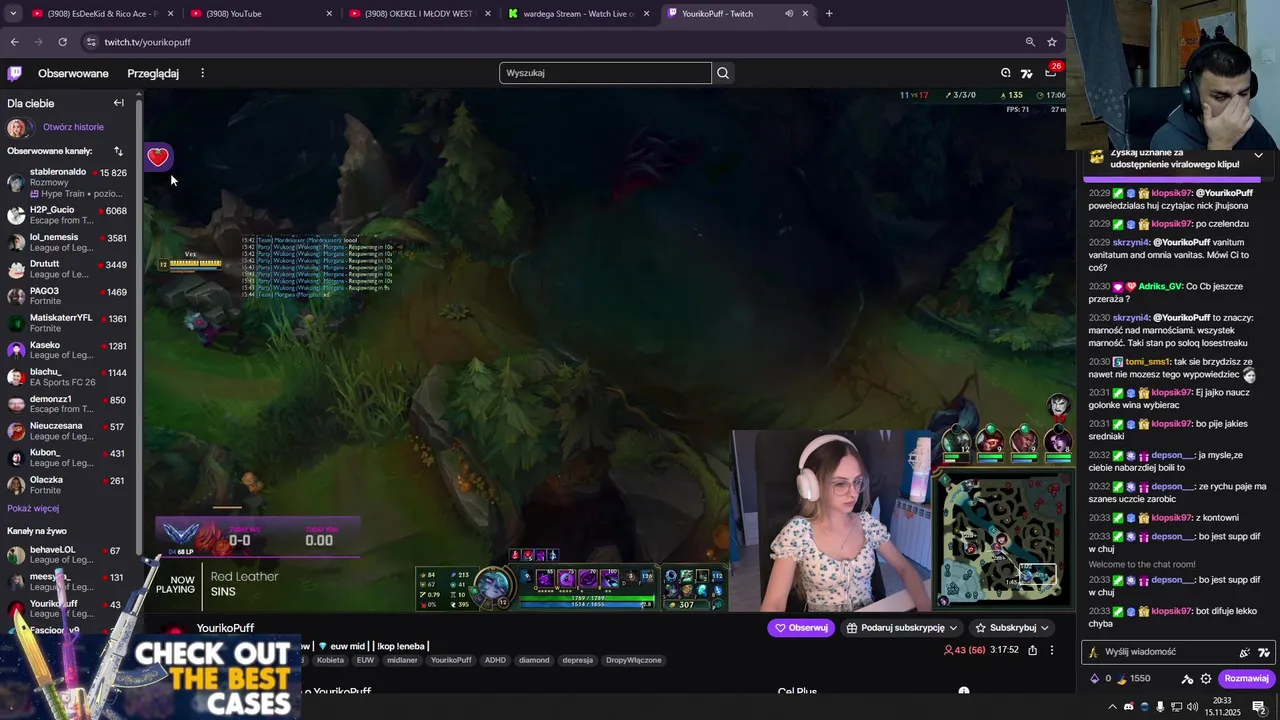The height and width of the screenshot is (720, 1280).
Task: Share the stream using the share icon
Action: [1031, 650]
